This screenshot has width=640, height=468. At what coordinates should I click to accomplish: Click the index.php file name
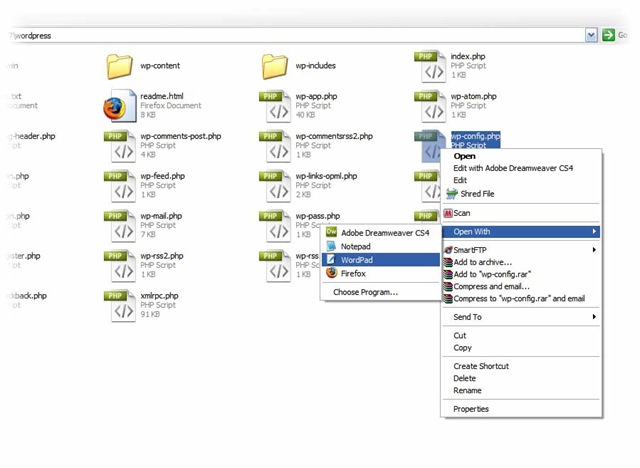468,56
